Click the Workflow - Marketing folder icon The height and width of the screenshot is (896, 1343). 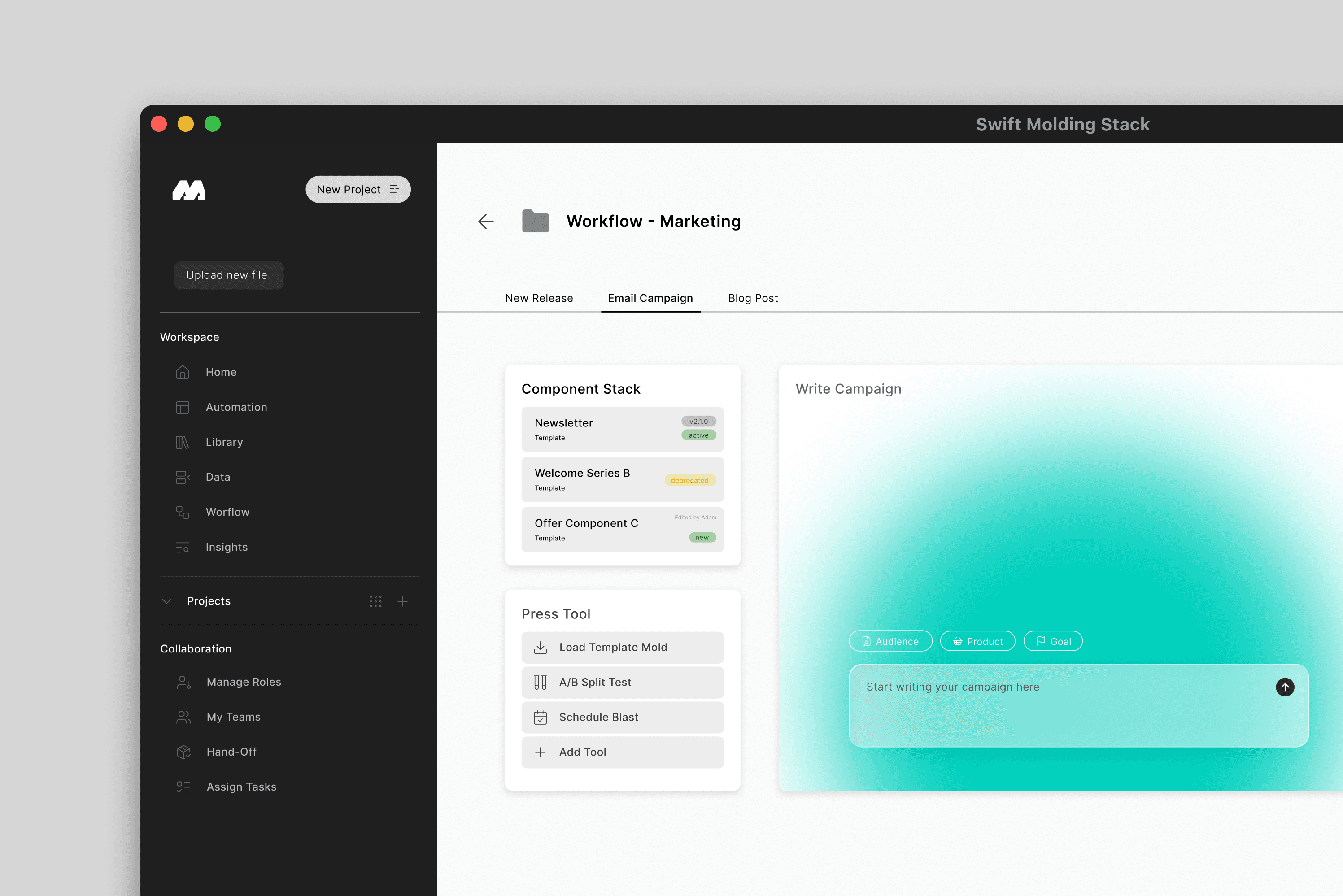pyautogui.click(x=536, y=221)
